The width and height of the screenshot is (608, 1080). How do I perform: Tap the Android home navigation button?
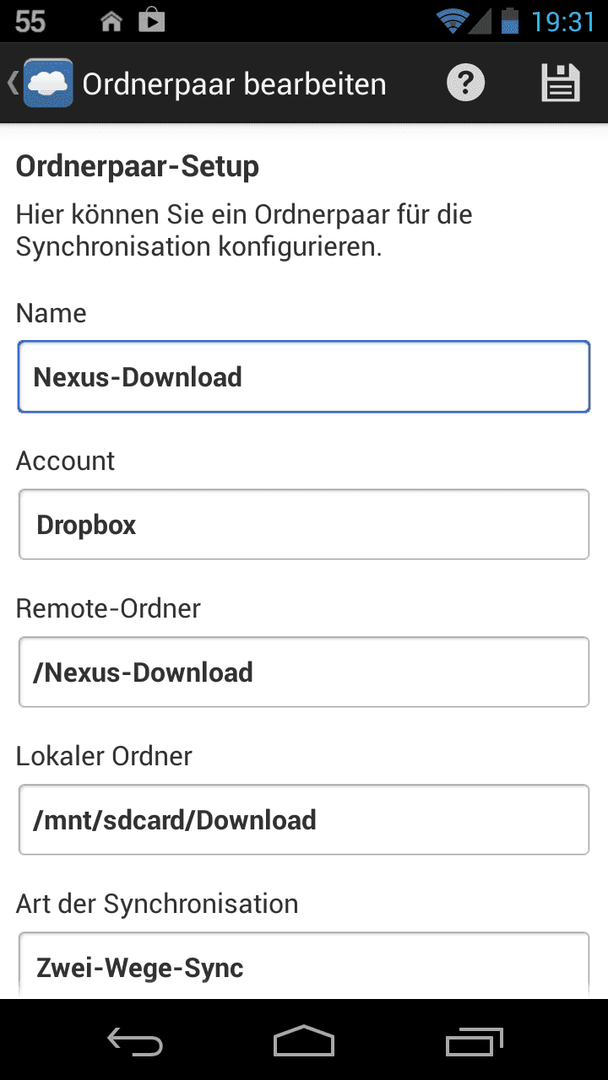point(304,1041)
